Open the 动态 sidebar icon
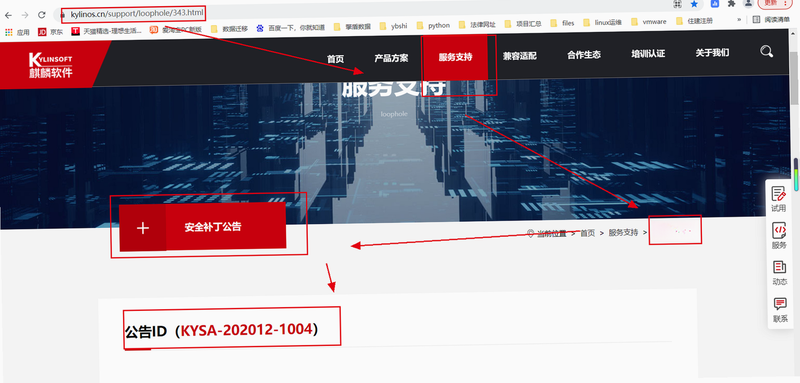800x383 pixels. coord(779,273)
